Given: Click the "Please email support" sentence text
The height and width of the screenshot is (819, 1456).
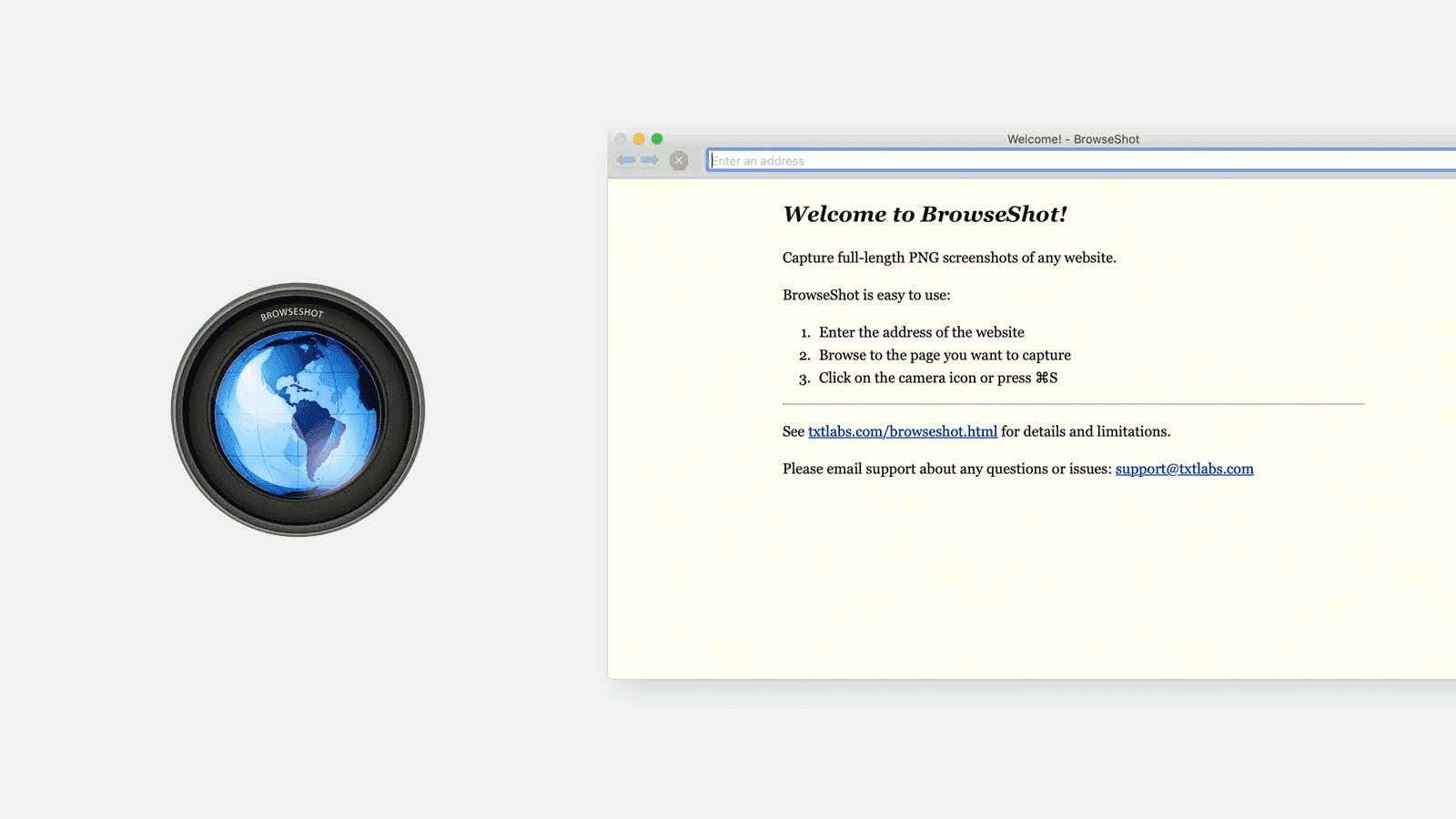Looking at the screenshot, I should click(947, 469).
